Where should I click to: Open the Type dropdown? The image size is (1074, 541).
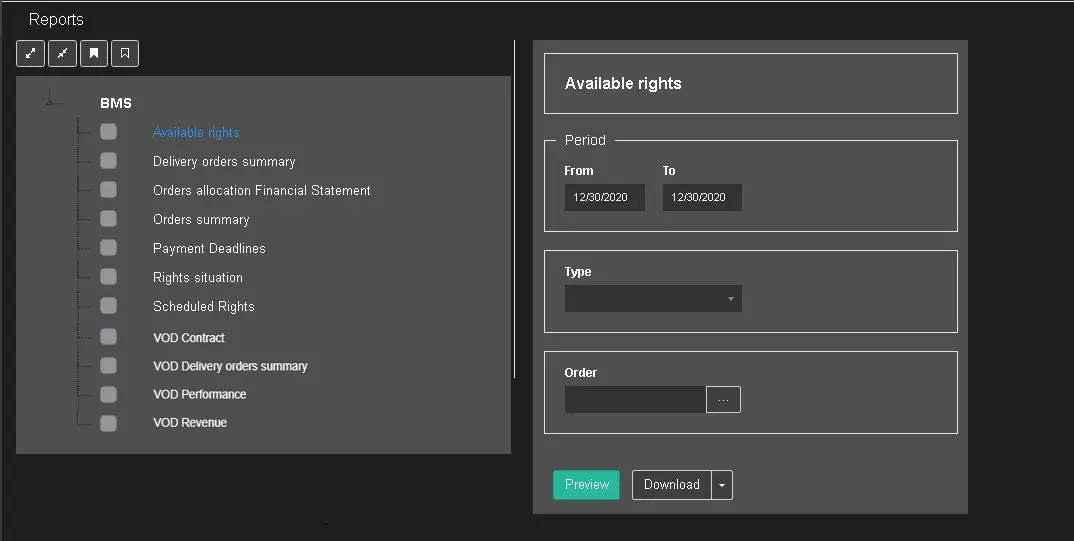click(x=653, y=299)
